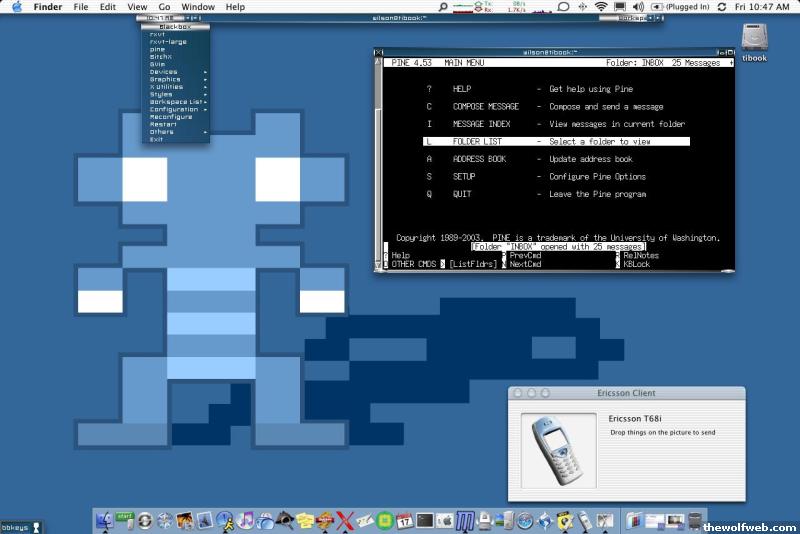This screenshot has width=800, height=534.
Task: Expand the Configuration submenu
Action: click(175, 109)
